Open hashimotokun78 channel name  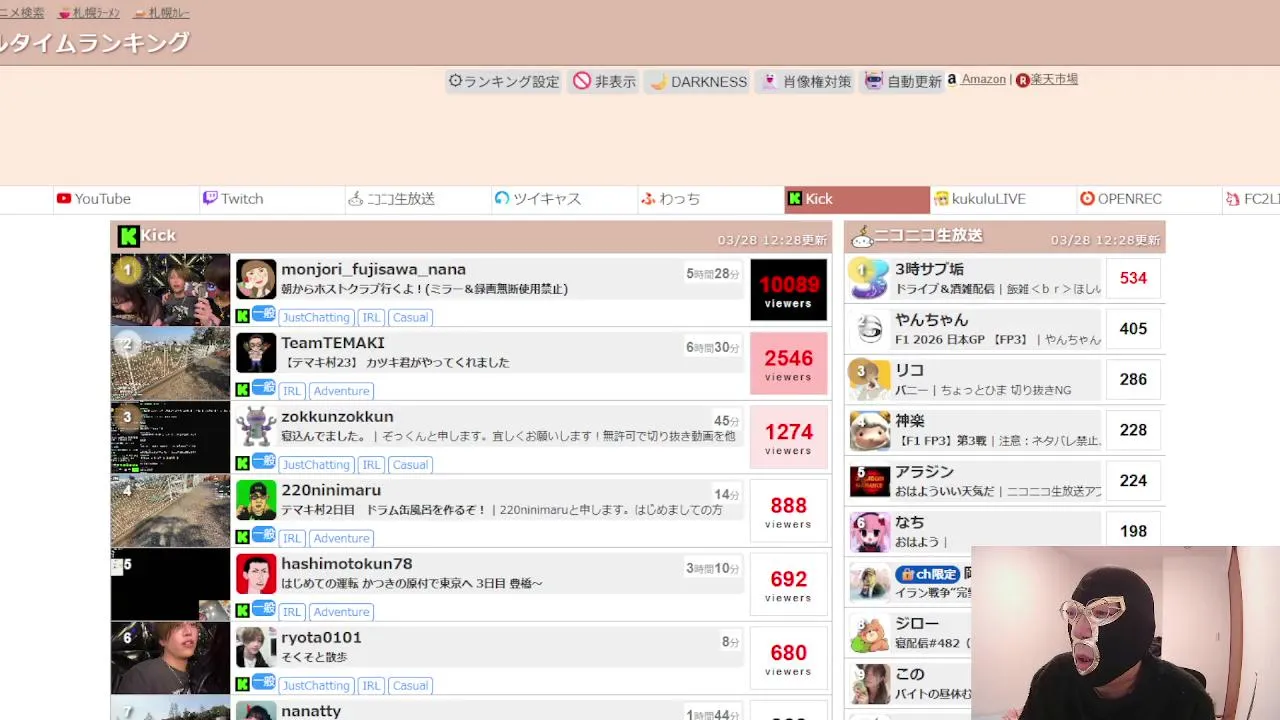[x=346, y=564]
